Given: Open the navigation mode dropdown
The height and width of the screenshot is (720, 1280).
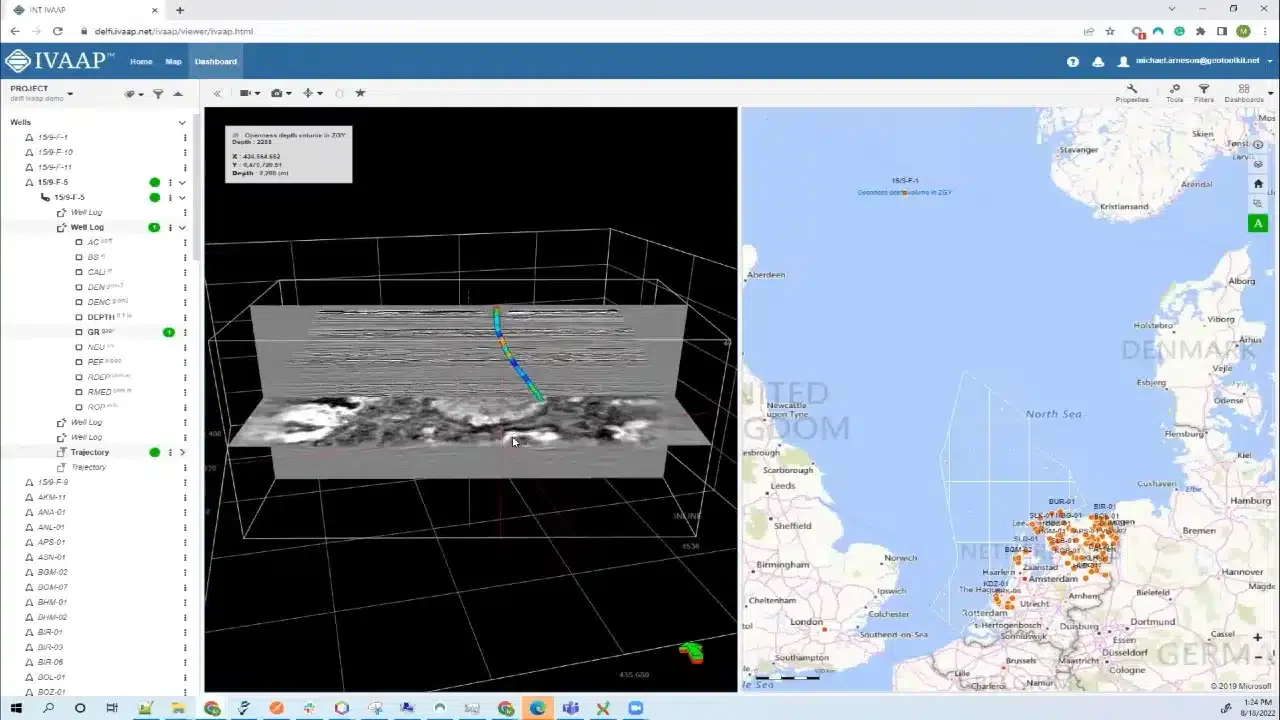Looking at the screenshot, I should (x=313, y=93).
